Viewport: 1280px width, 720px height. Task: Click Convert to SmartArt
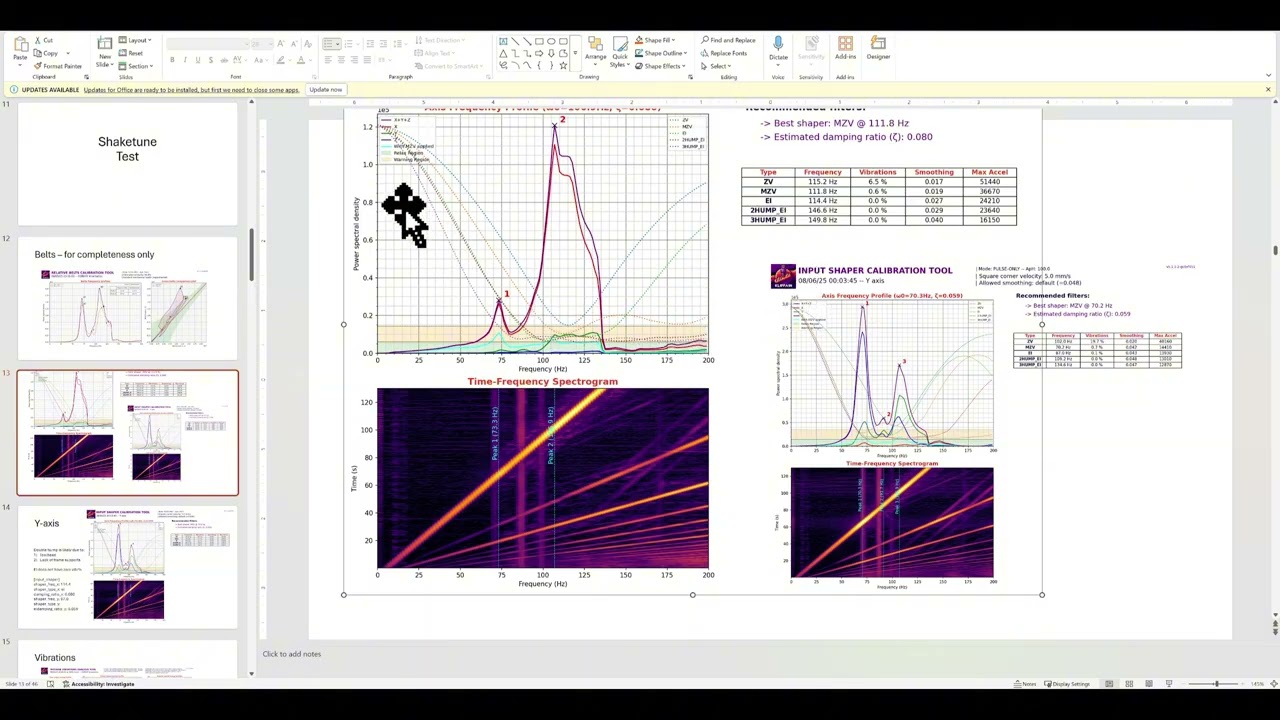click(x=449, y=66)
